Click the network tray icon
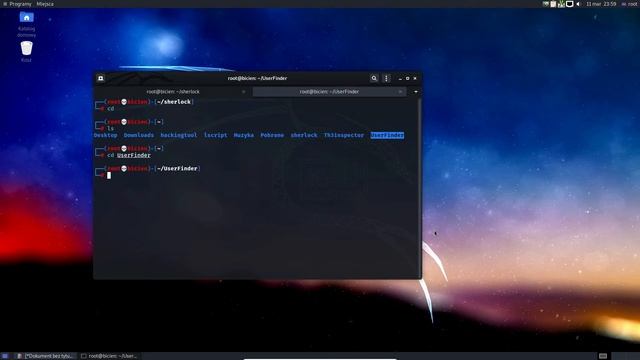The width and height of the screenshot is (640, 360). pos(561,4)
